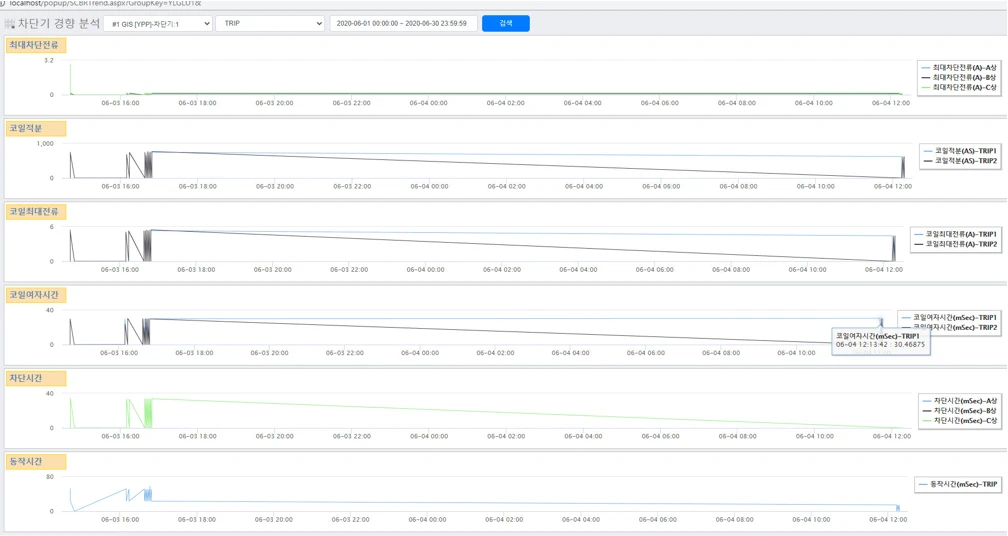Image resolution: width=1008 pixels, height=536 pixels.
Task: Toggle 코일적분(AS)-TRIP1 legend series
Action: point(960,151)
